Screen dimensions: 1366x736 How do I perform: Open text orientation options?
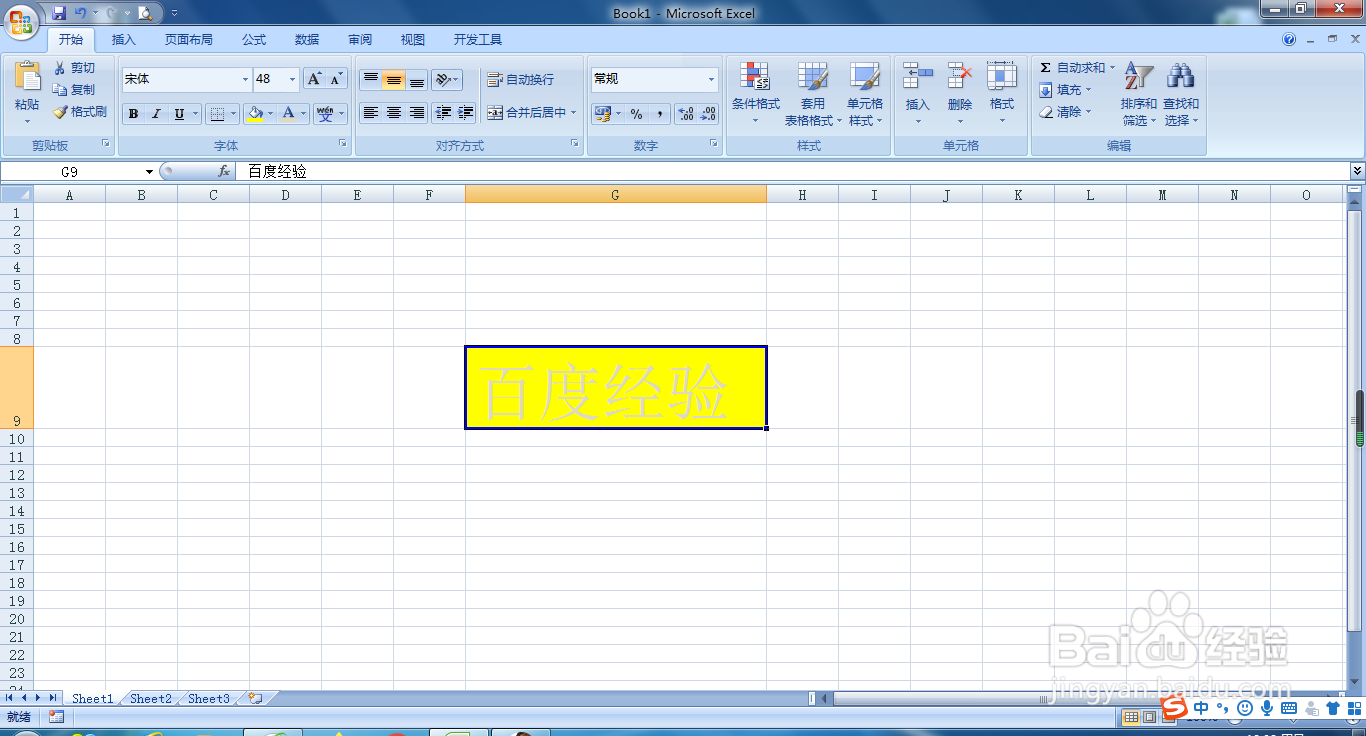(x=447, y=79)
